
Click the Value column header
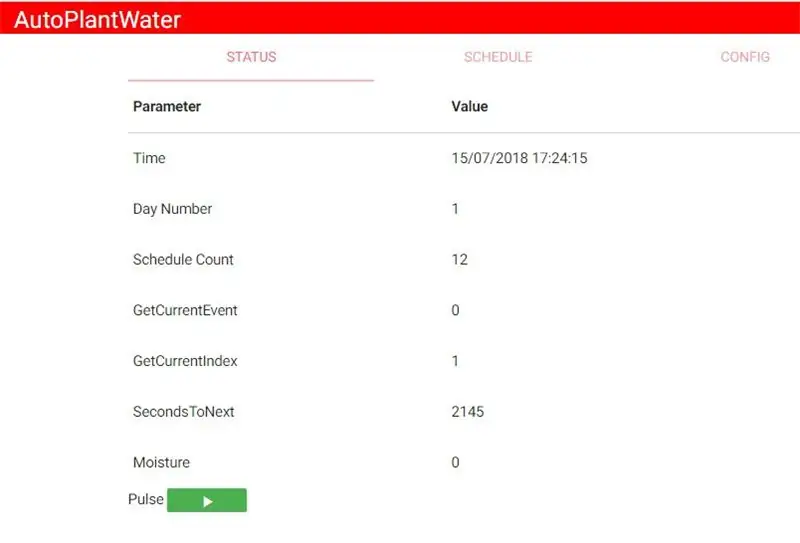coord(469,106)
